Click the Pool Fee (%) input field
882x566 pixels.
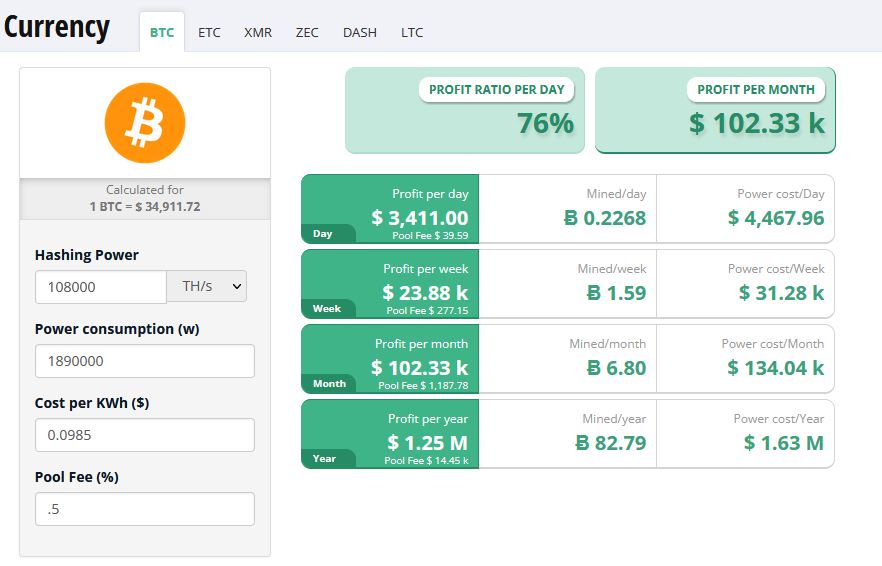pos(144,509)
